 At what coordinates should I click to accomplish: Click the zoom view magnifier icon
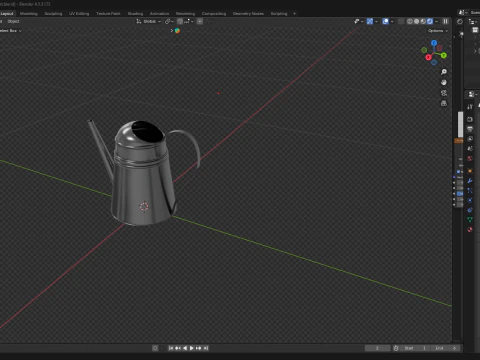tap(444, 72)
